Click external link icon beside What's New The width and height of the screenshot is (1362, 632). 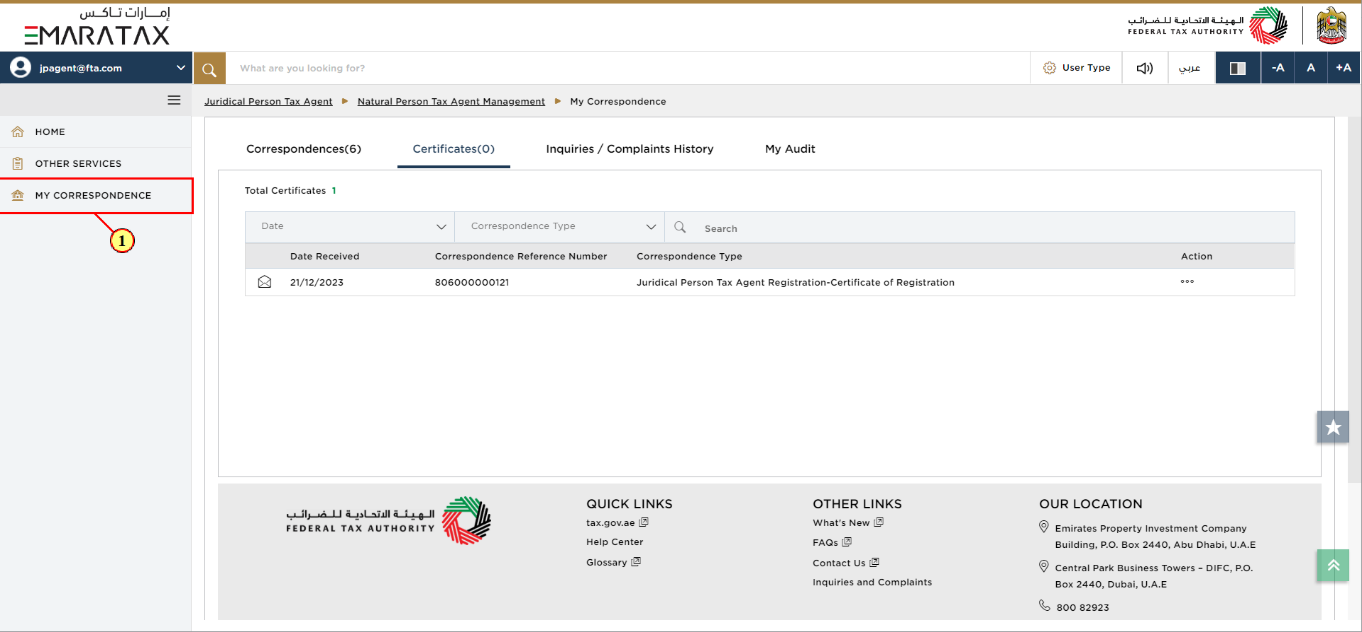[879, 522]
